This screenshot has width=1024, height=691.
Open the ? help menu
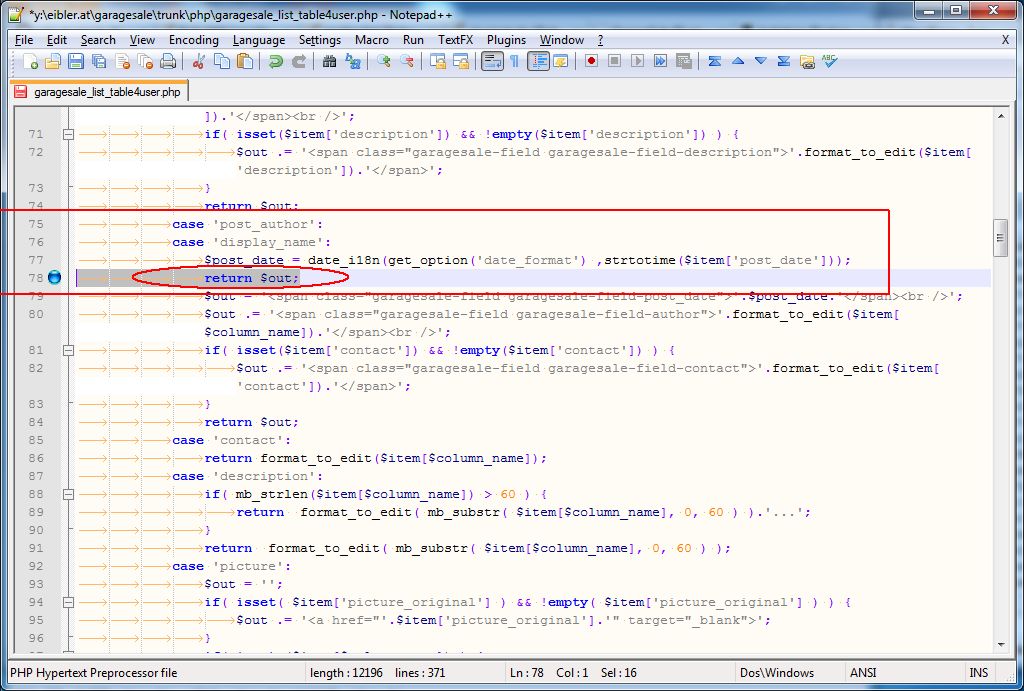pyautogui.click(x=600, y=40)
